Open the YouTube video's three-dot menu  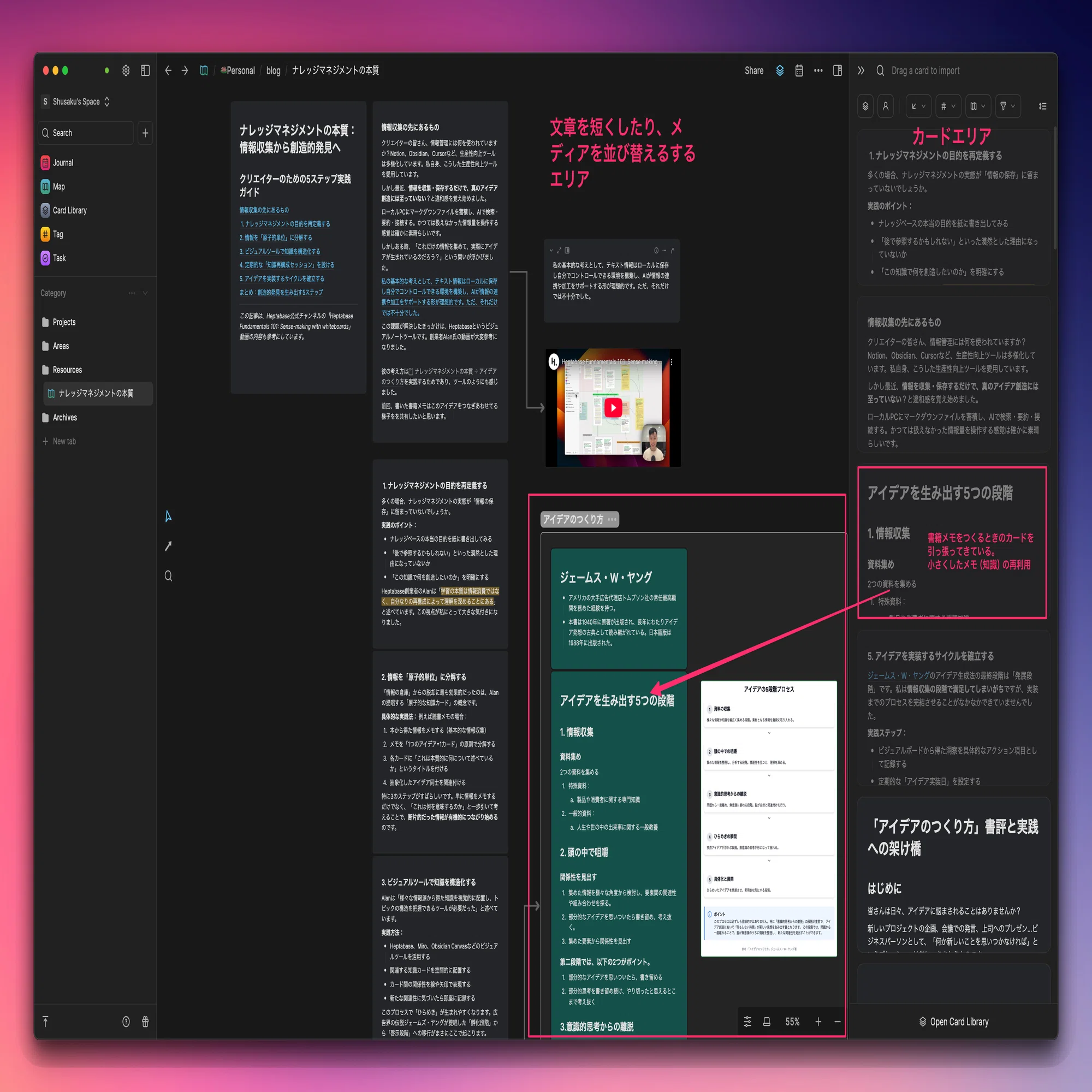pos(672,363)
